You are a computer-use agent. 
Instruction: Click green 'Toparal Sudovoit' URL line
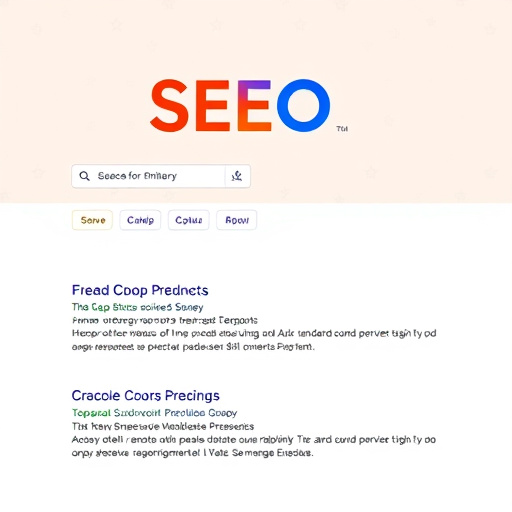point(154,413)
